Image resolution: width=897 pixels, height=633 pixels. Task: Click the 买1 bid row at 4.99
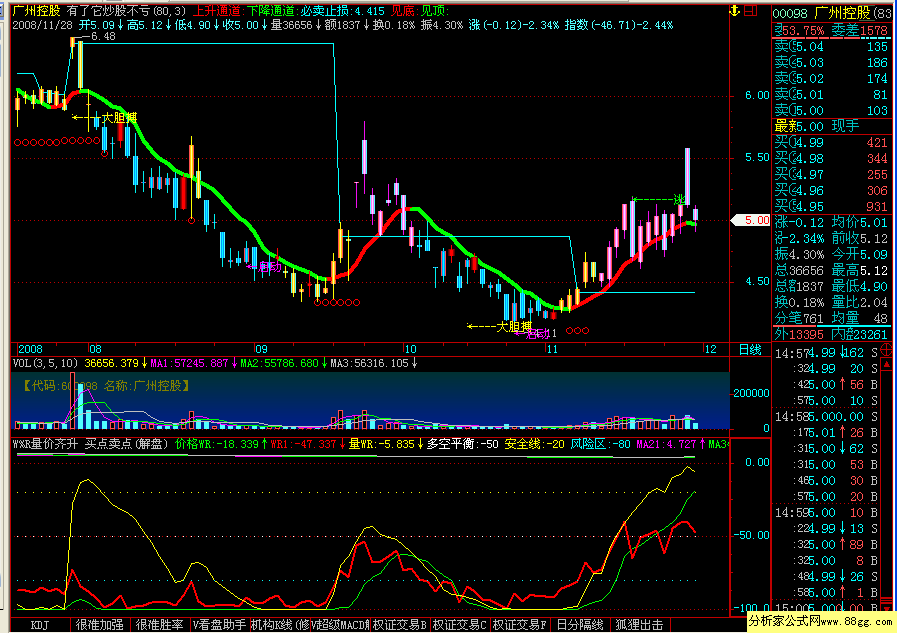click(831, 142)
